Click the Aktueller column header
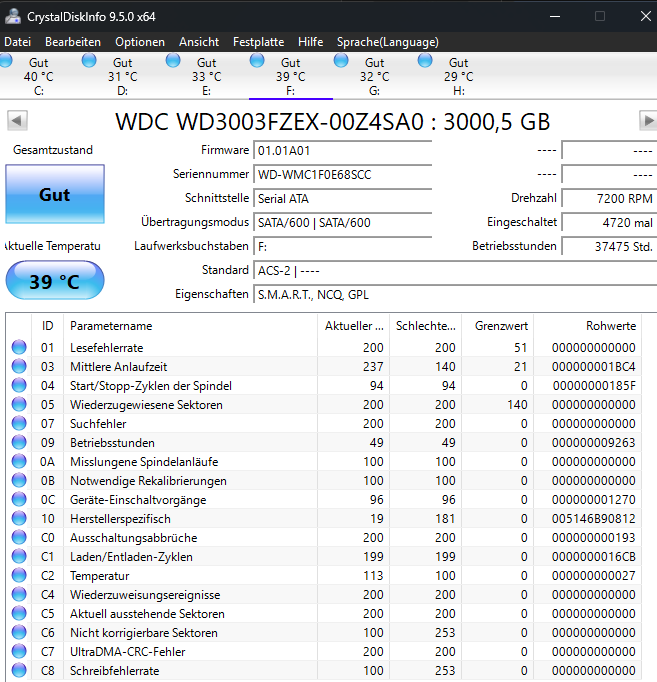This screenshot has height=682, width=657. [x=354, y=326]
